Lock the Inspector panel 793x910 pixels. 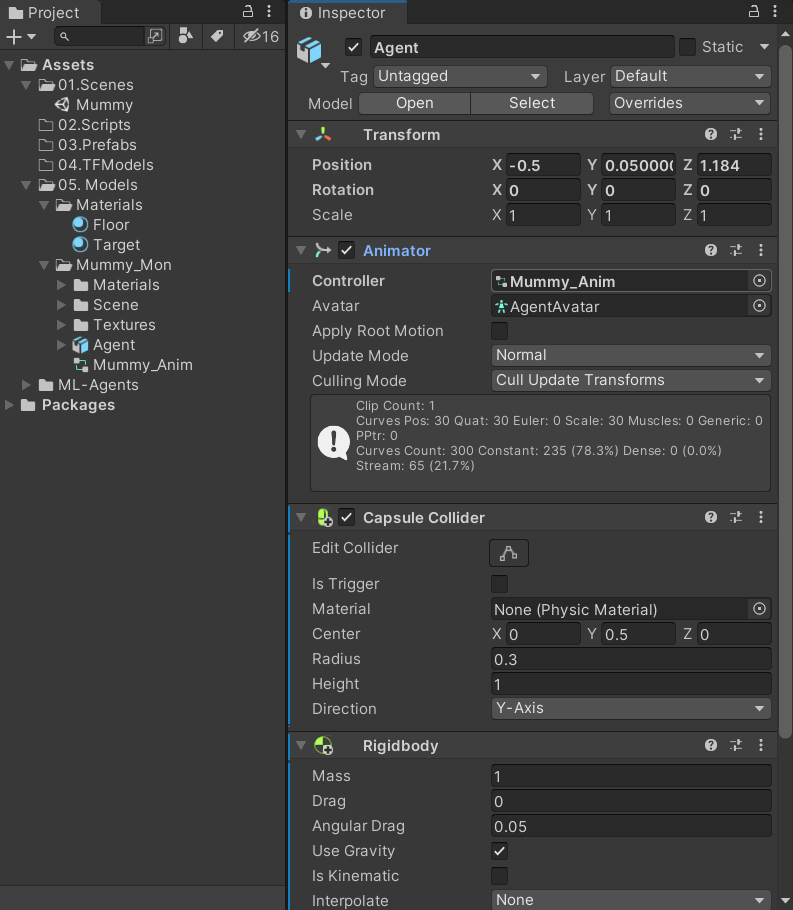tap(754, 11)
